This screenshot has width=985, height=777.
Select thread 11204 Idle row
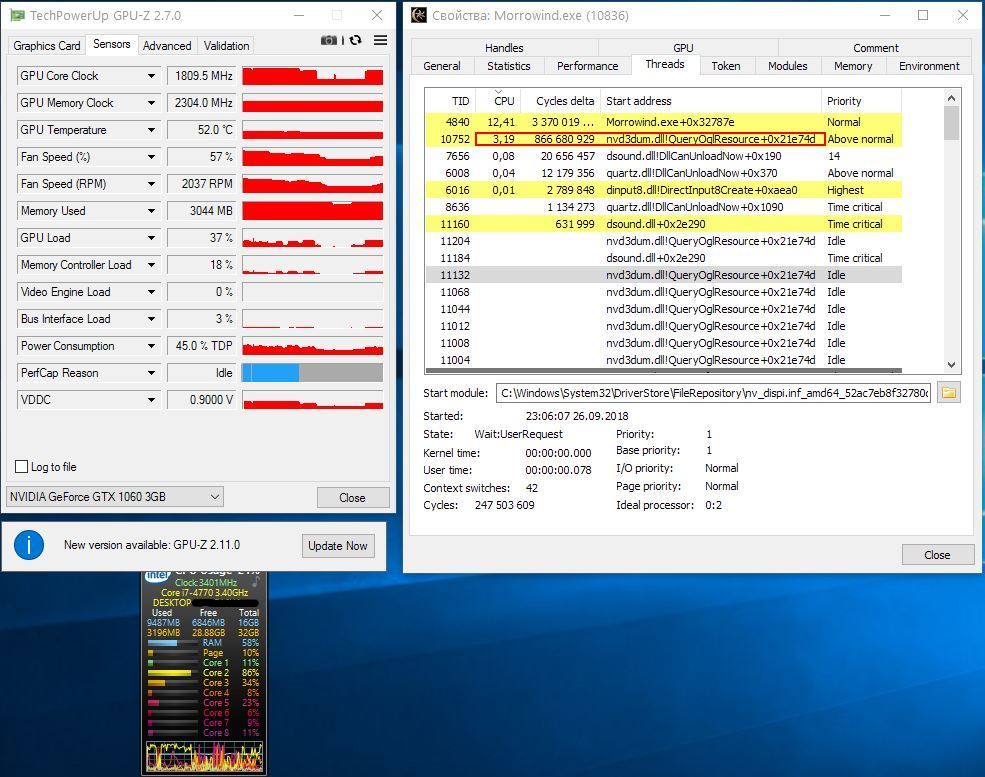point(663,241)
